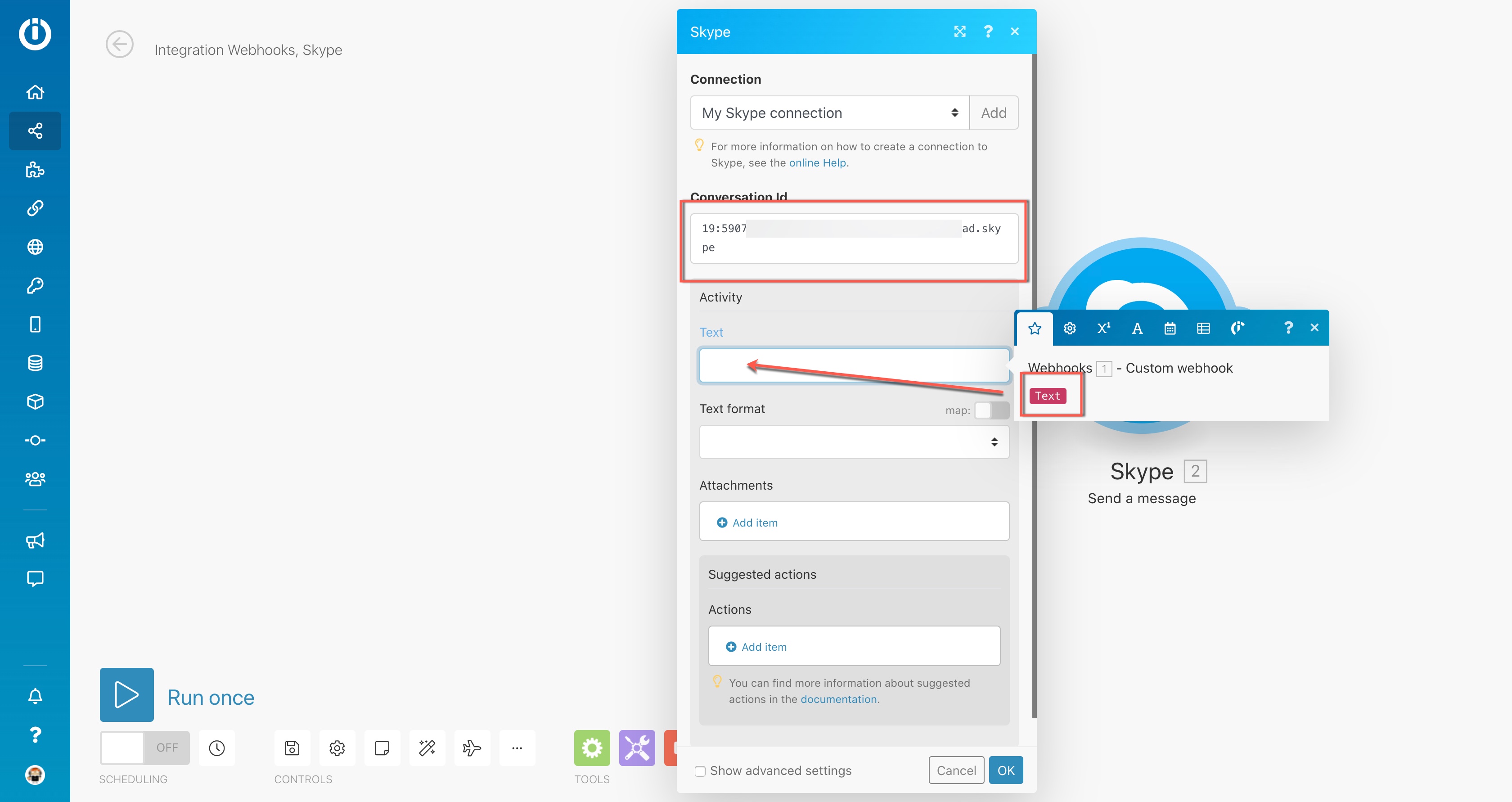Expand the Text format dropdown
Screen dimensions: 1512x802
point(854,442)
